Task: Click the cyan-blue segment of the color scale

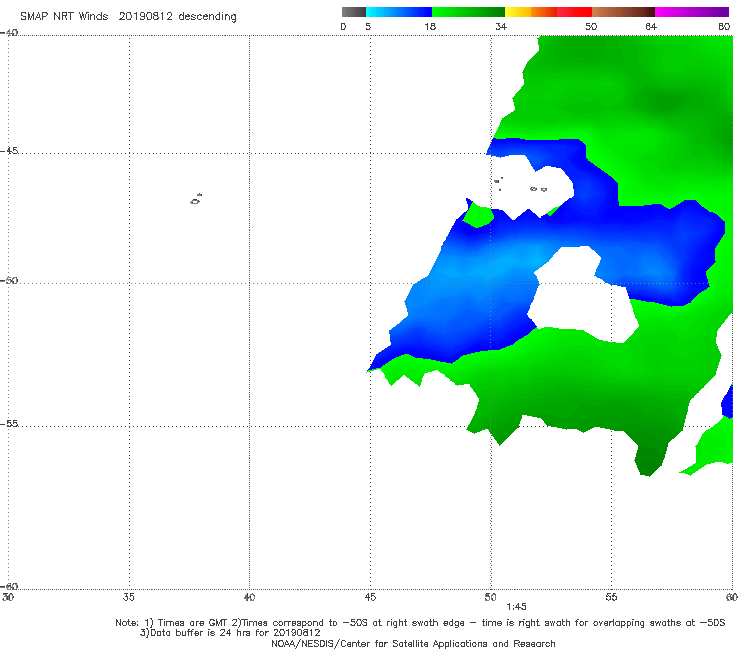Action: [399, 12]
